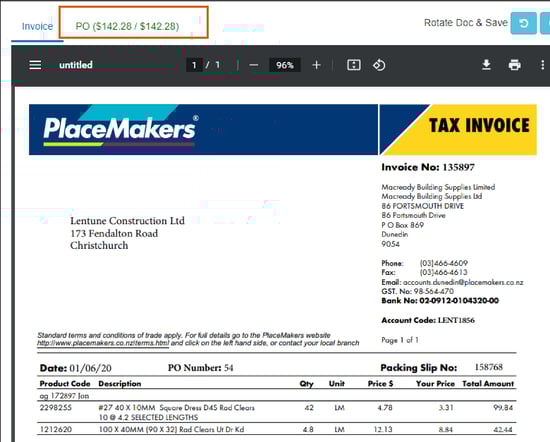The height and width of the screenshot is (442, 550).
Task: Click the 96% zoom level field
Action: [x=284, y=65]
